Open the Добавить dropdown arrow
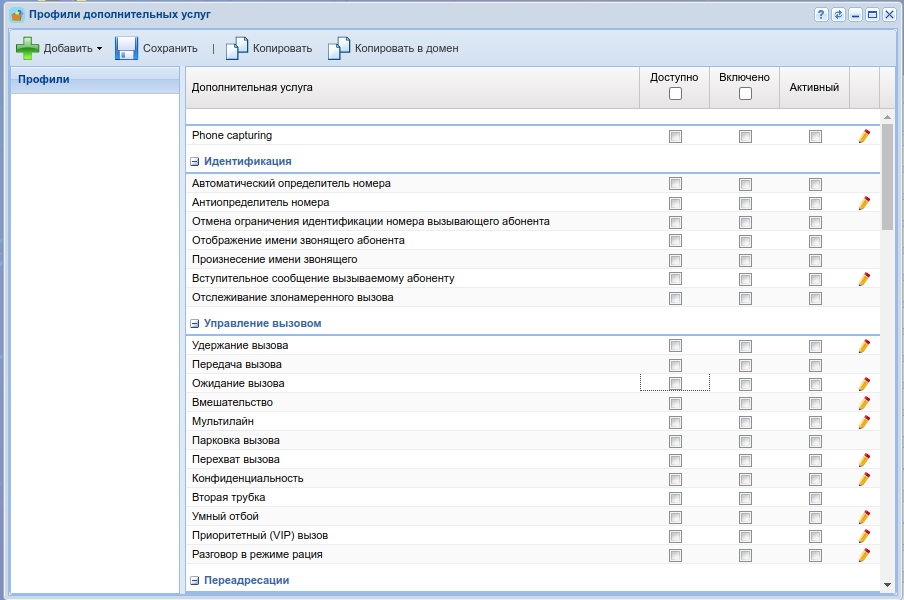Screen dimensions: 904x600 click(x=99, y=49)
